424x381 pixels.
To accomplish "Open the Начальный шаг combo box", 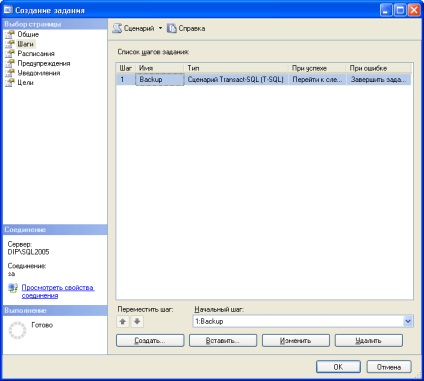I will point(303,321).
